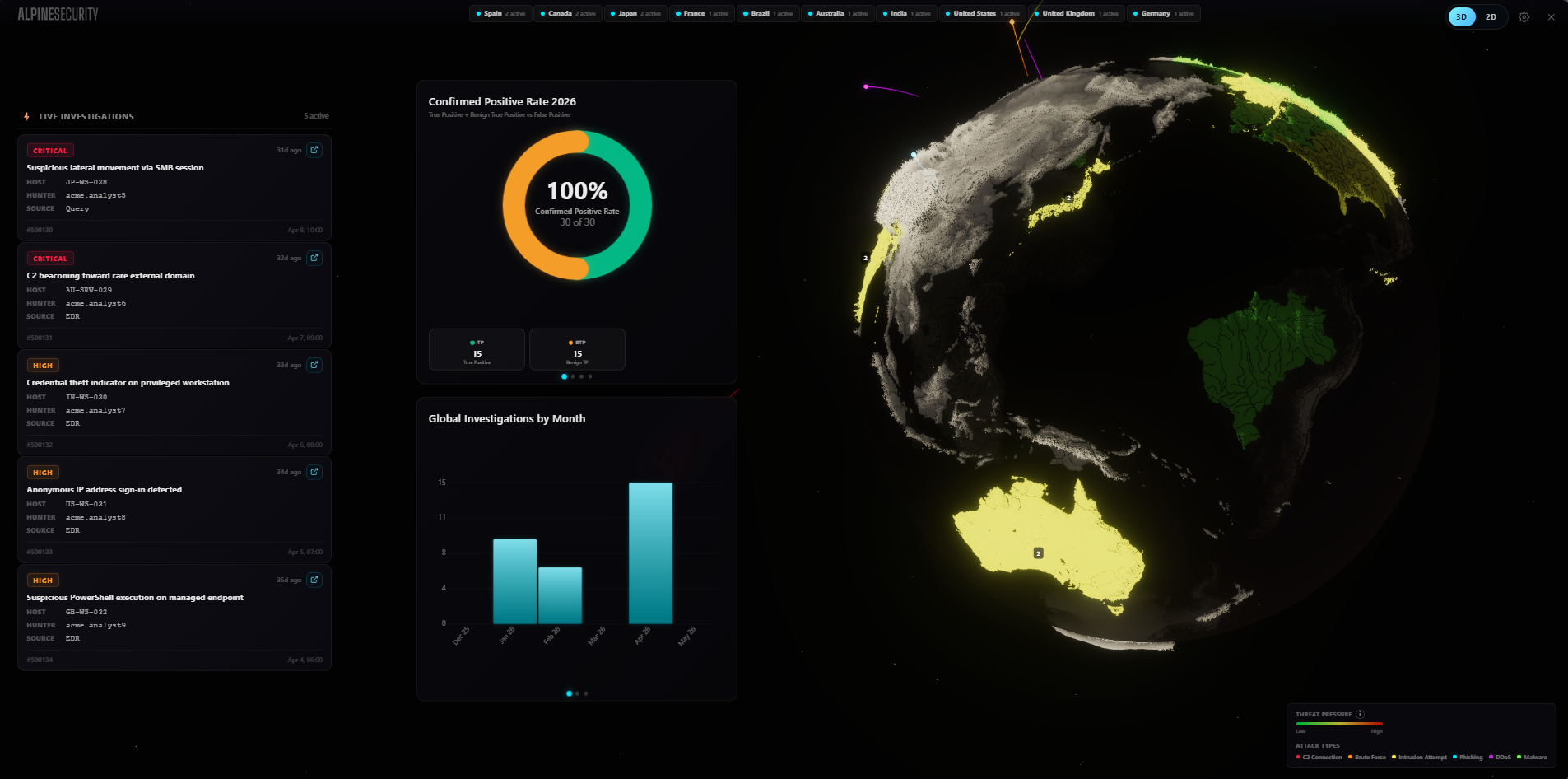Select the Spain 2 active chip
The image size is (1568, 779).
(x=500, y=13)
